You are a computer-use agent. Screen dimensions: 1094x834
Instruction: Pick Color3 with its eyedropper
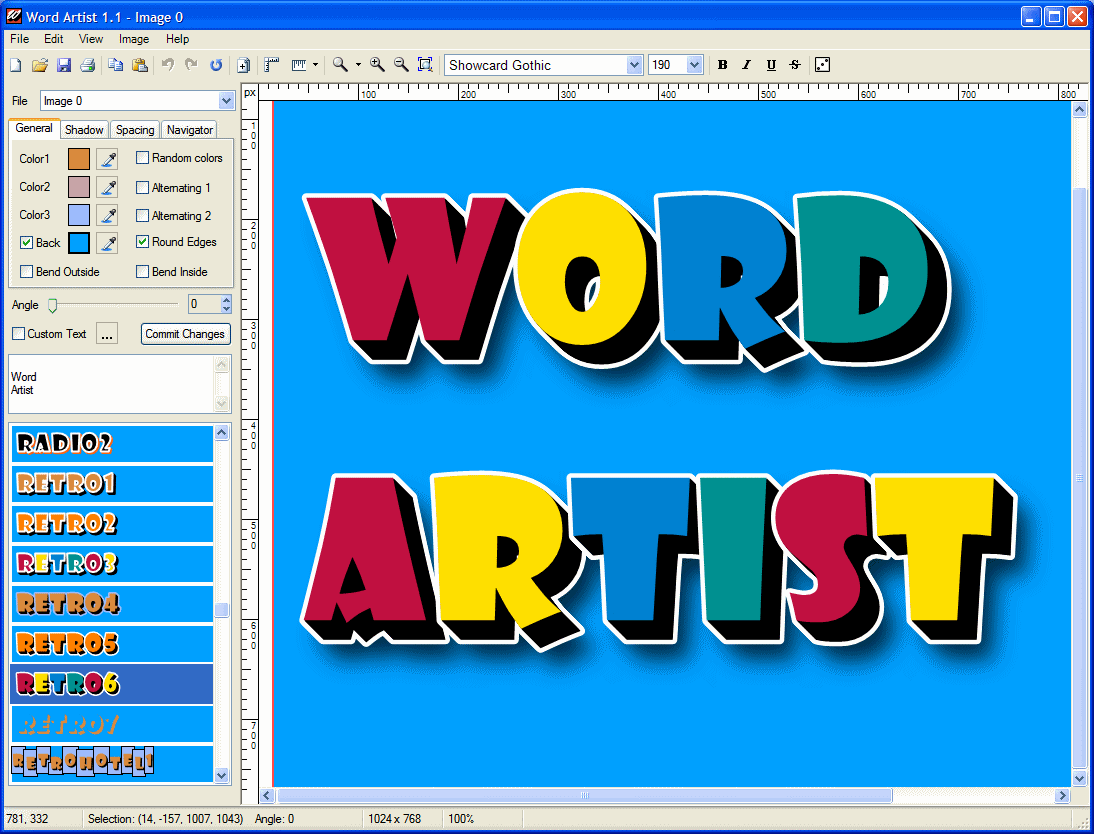(x=107, y=215)
